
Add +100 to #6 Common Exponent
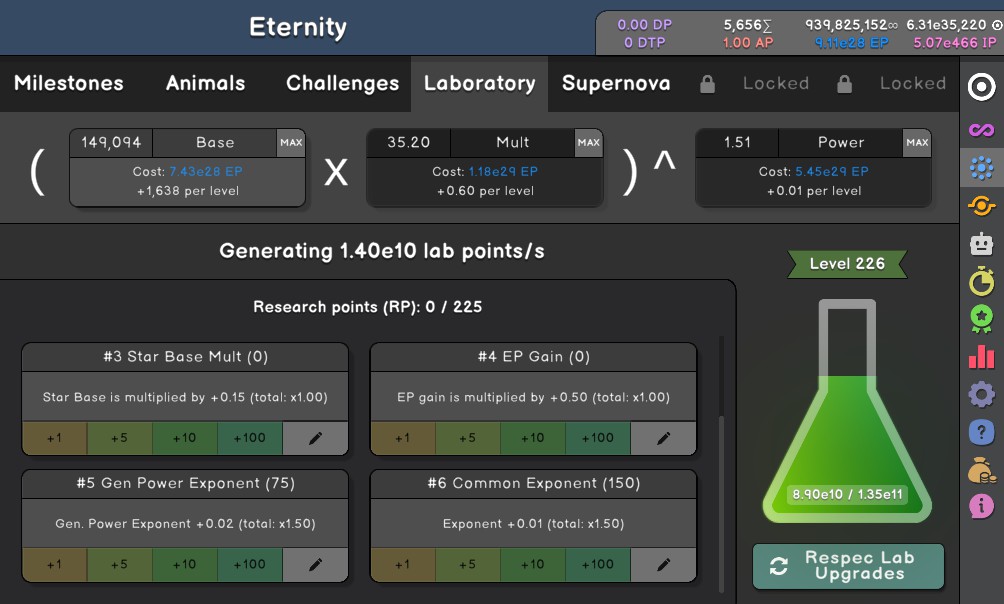(x=597, y=564)
